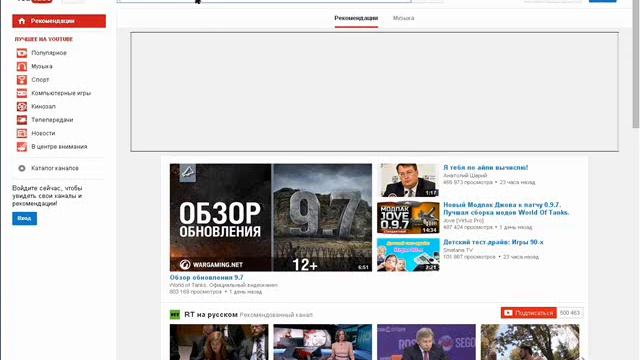Open Я тебя по айпи вычислю! video thumbnail
The width and height of the screenshot is (640, 360).
click(408, 180)
